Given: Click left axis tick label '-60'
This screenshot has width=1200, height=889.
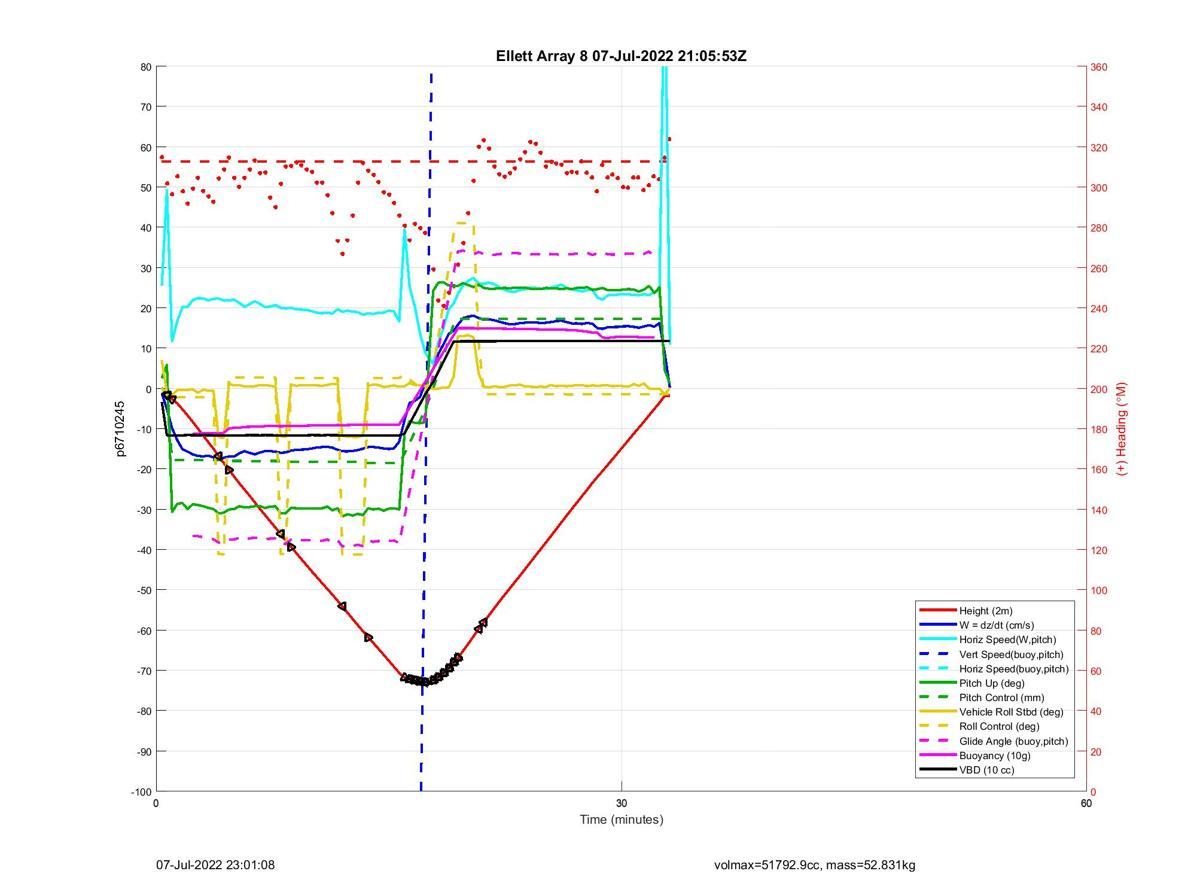Looking at the screenshot, I should tap(144, 630).
